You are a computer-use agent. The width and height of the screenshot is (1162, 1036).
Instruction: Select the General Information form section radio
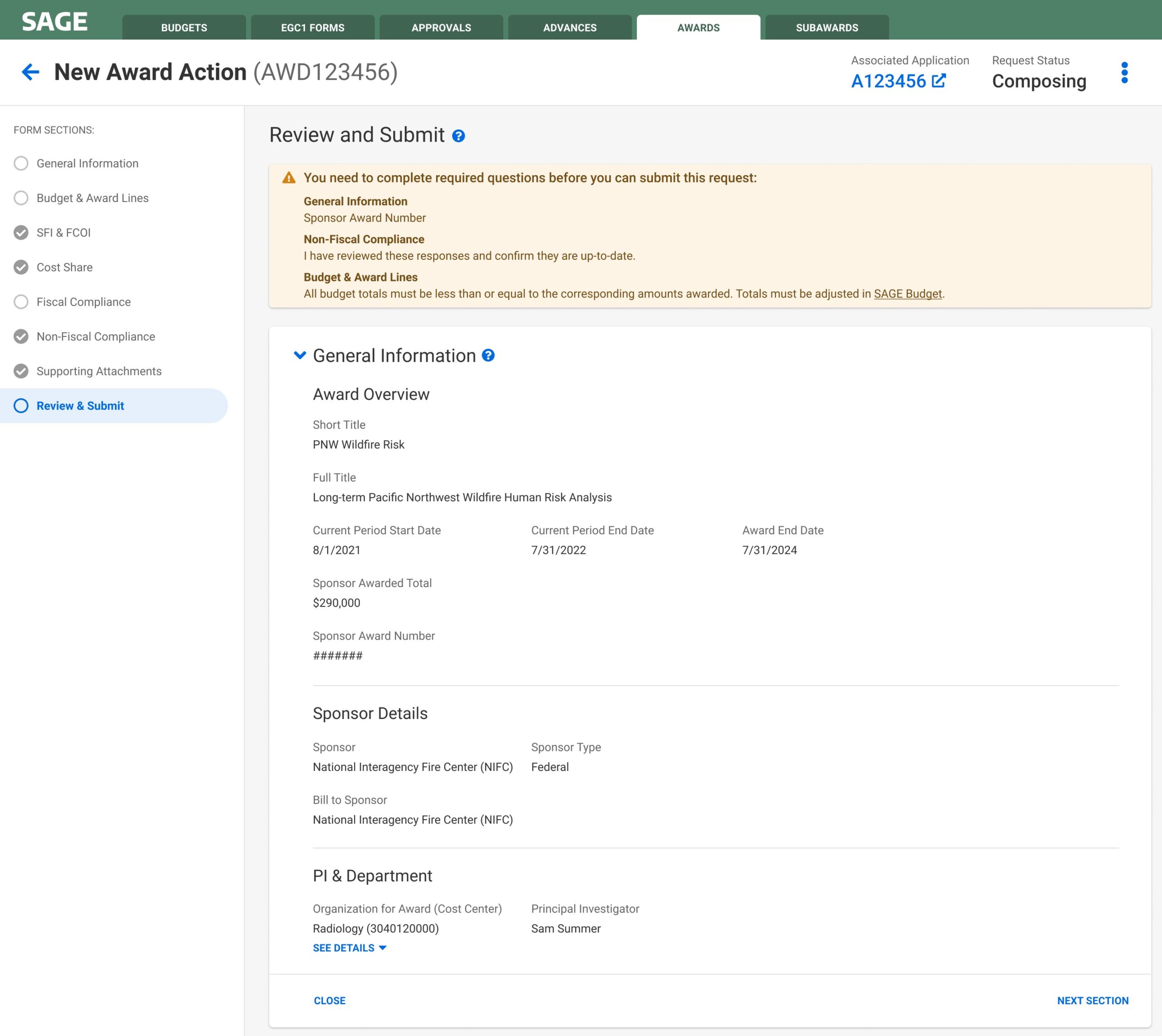(21, 163)
